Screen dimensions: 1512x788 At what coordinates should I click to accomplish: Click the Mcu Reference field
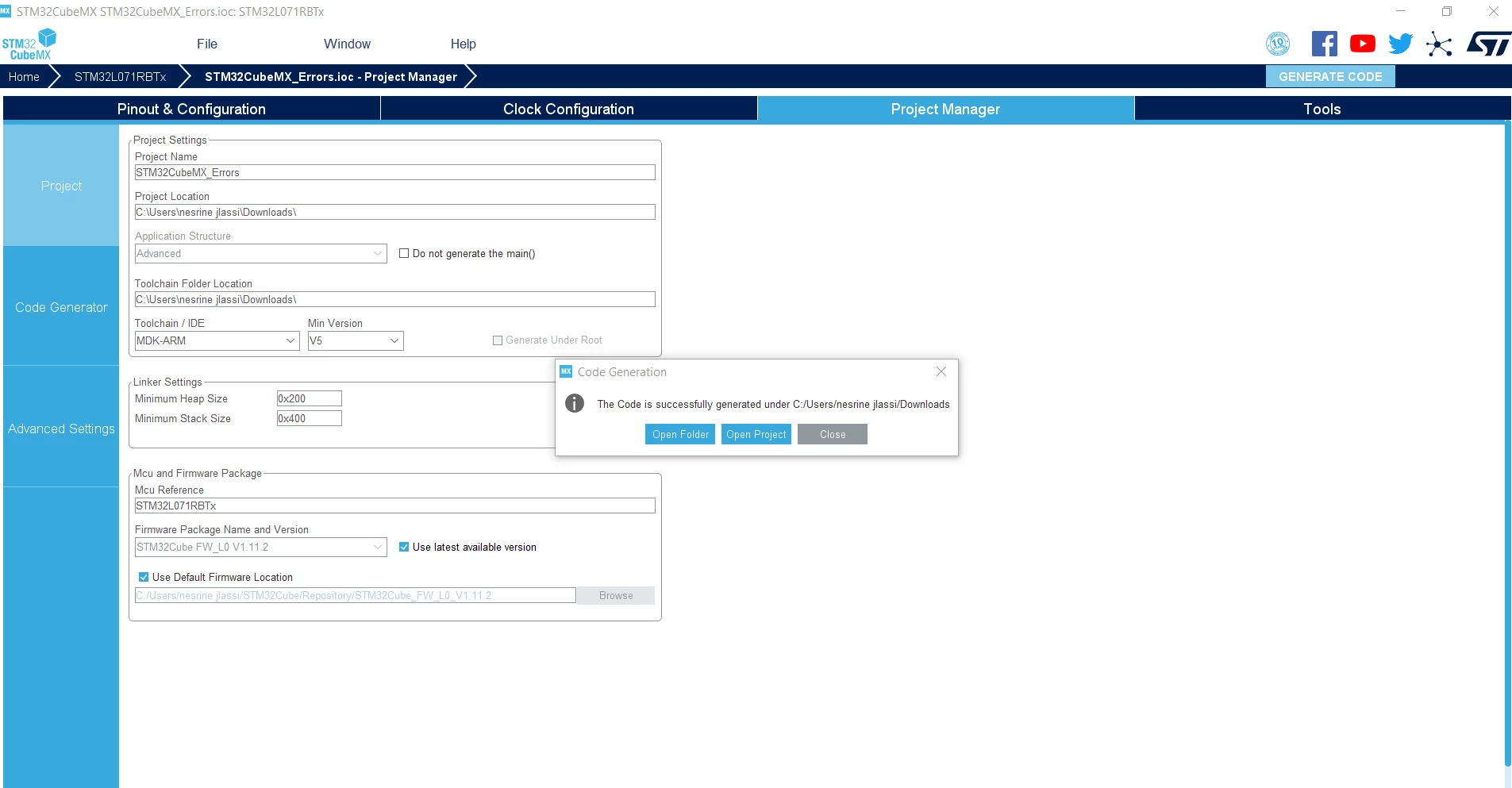point(395,505)
